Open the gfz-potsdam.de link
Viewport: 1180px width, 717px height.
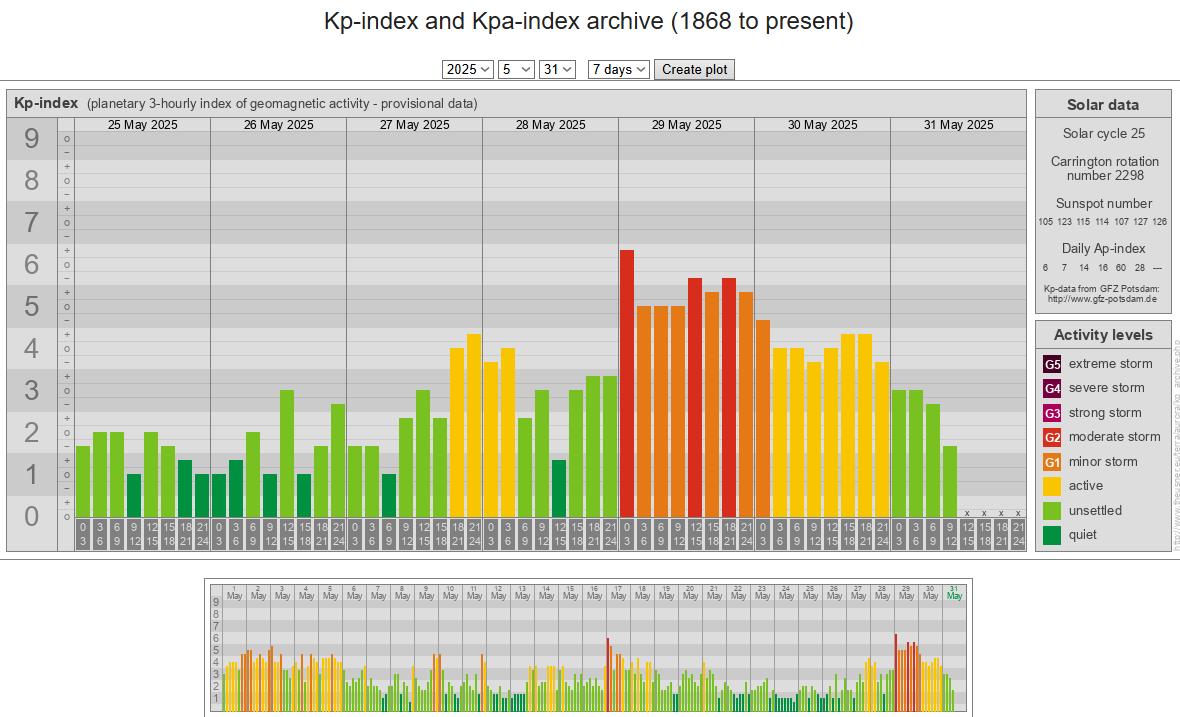[1102, 299]
